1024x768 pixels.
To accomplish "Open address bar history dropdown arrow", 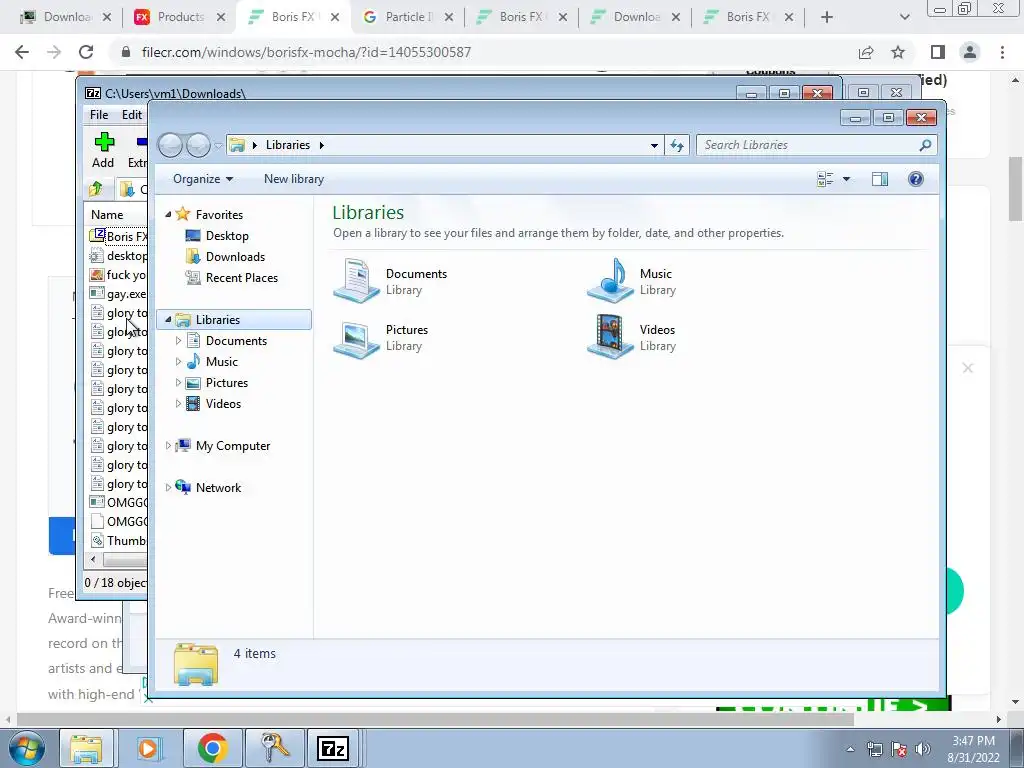I will pyautogui.click(x=654, y=145).
